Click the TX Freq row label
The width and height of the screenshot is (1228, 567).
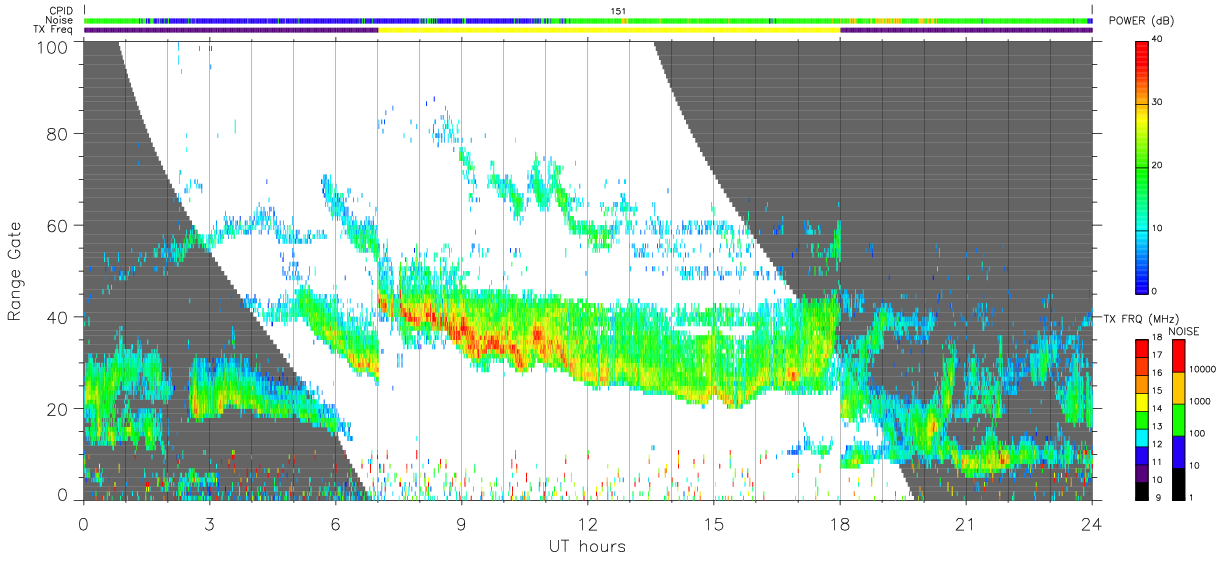[54, 30]
